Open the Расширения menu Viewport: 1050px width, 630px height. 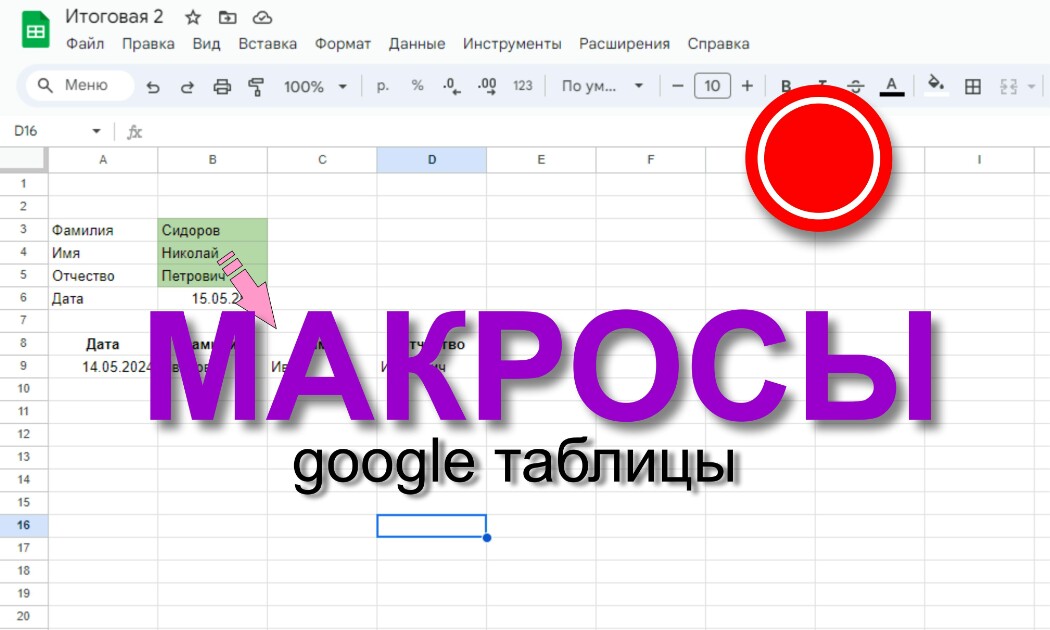(624, 44)
